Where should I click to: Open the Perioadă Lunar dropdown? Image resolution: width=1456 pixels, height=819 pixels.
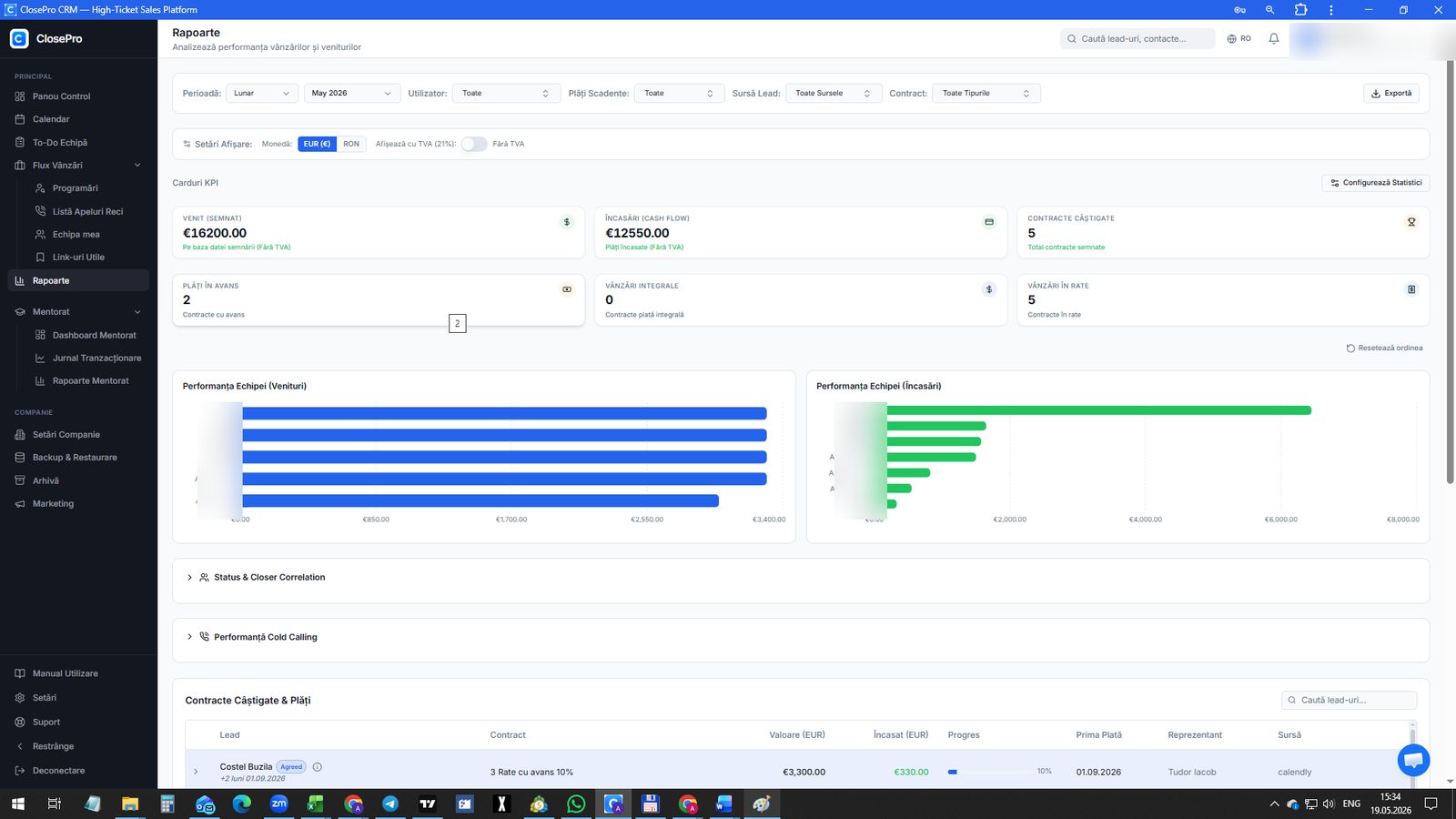click(x=262, y=93)
